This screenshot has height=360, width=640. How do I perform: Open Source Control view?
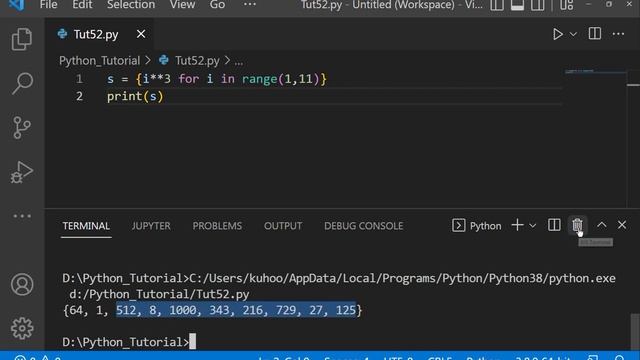click(22, 128)
